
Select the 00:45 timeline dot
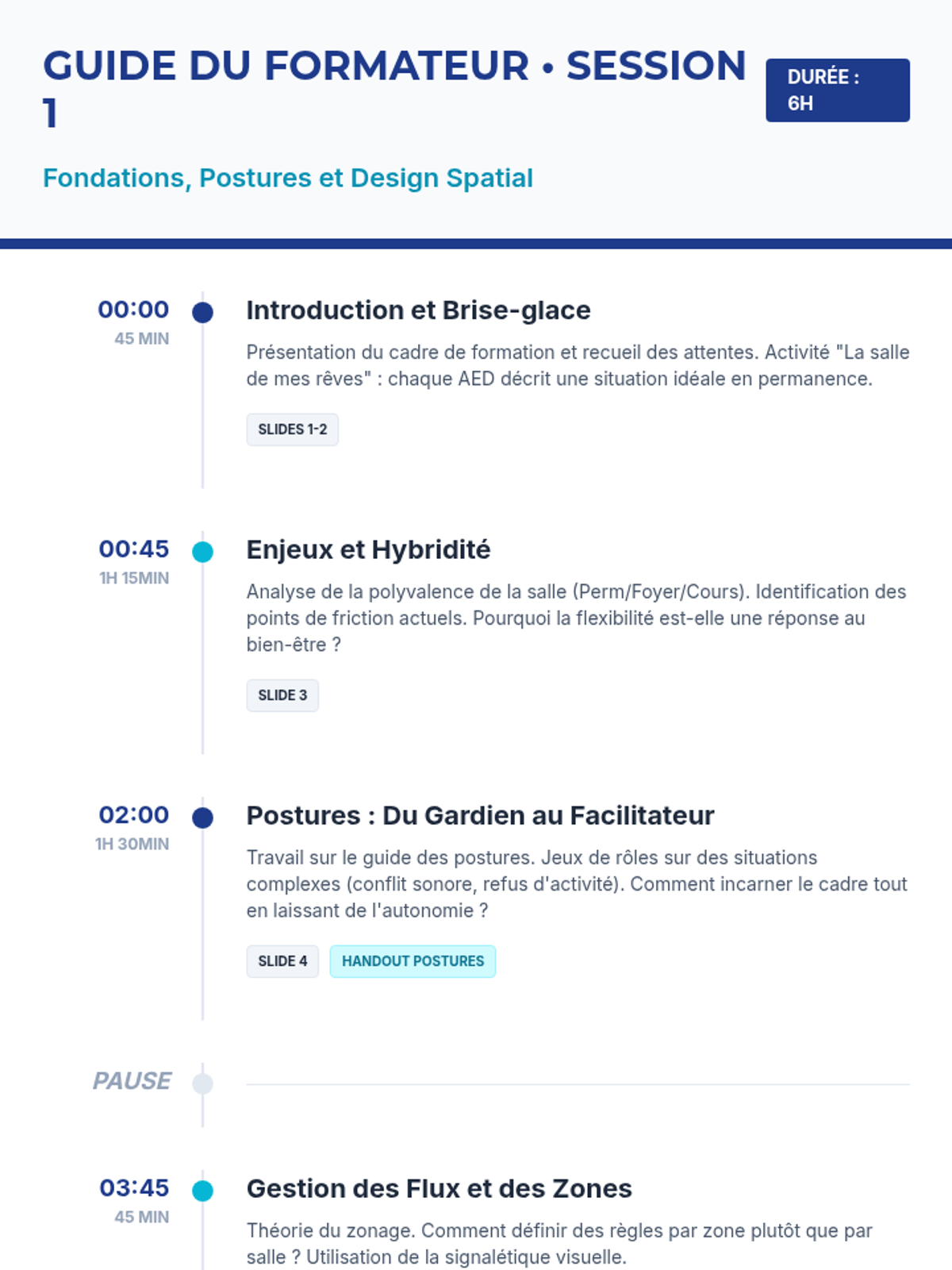tap(203, 552)
